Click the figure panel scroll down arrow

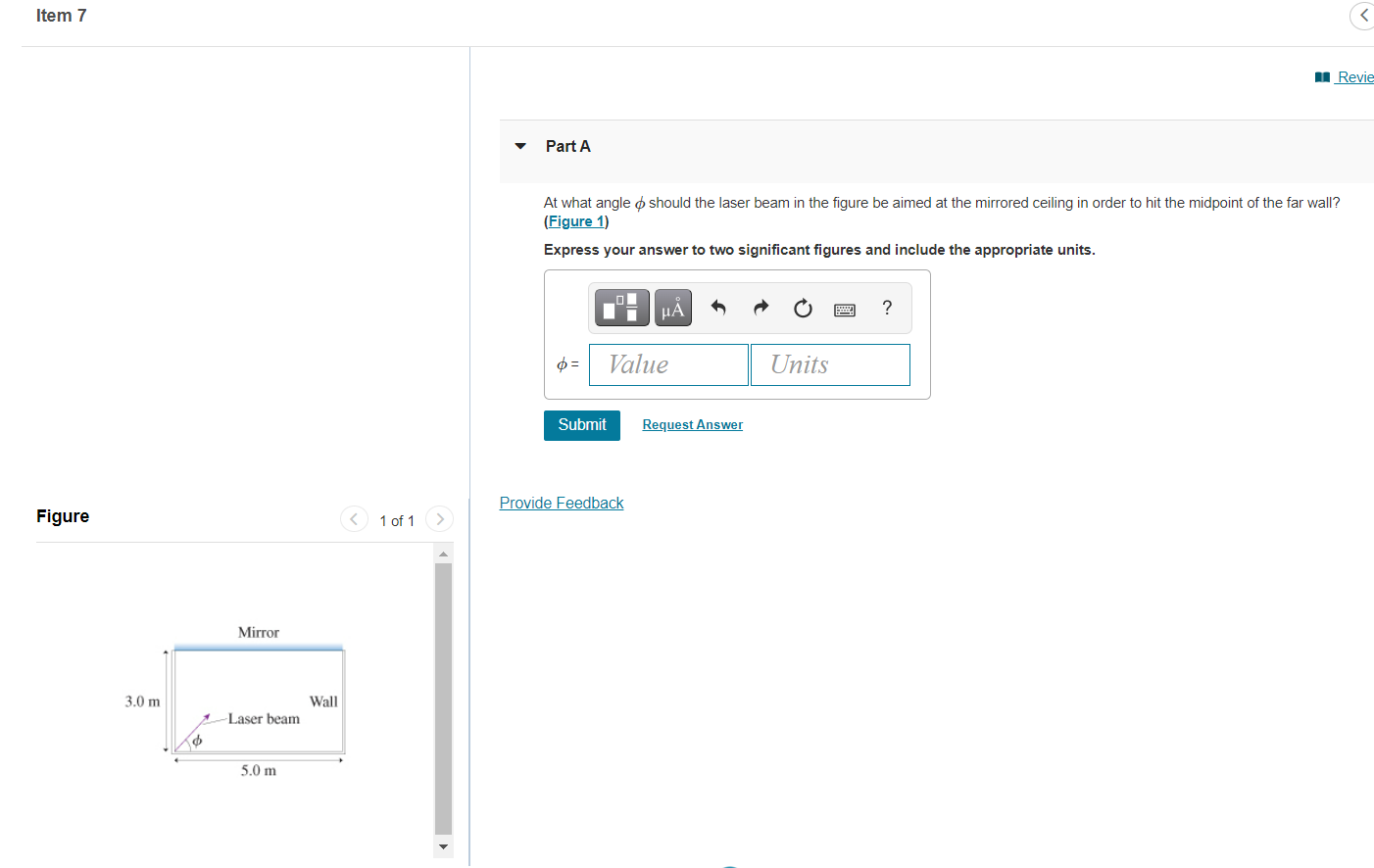443,846
